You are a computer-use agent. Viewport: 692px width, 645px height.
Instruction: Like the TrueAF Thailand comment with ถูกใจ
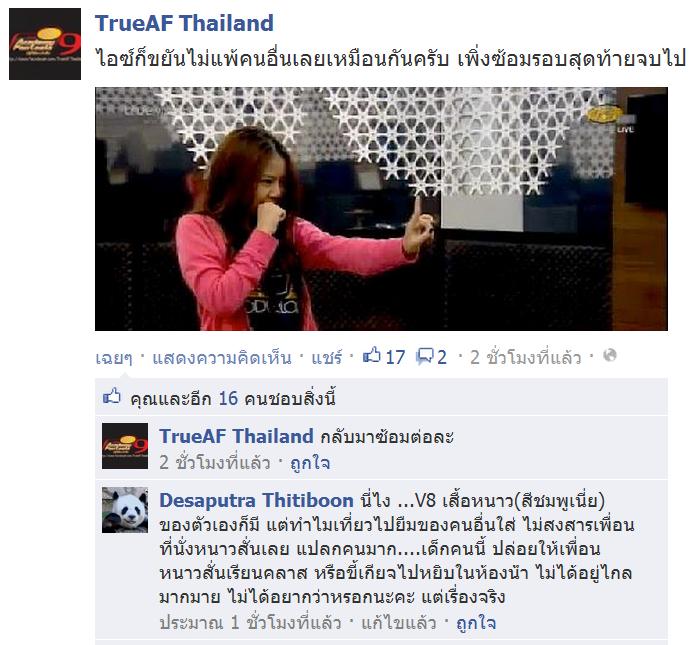pos(310,463)
